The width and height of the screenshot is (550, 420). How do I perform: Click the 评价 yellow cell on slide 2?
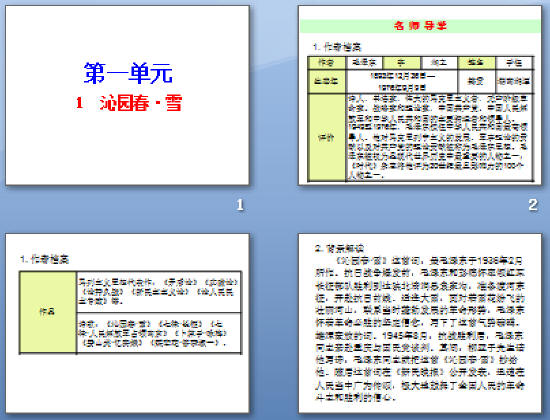[x=326, y=138]
